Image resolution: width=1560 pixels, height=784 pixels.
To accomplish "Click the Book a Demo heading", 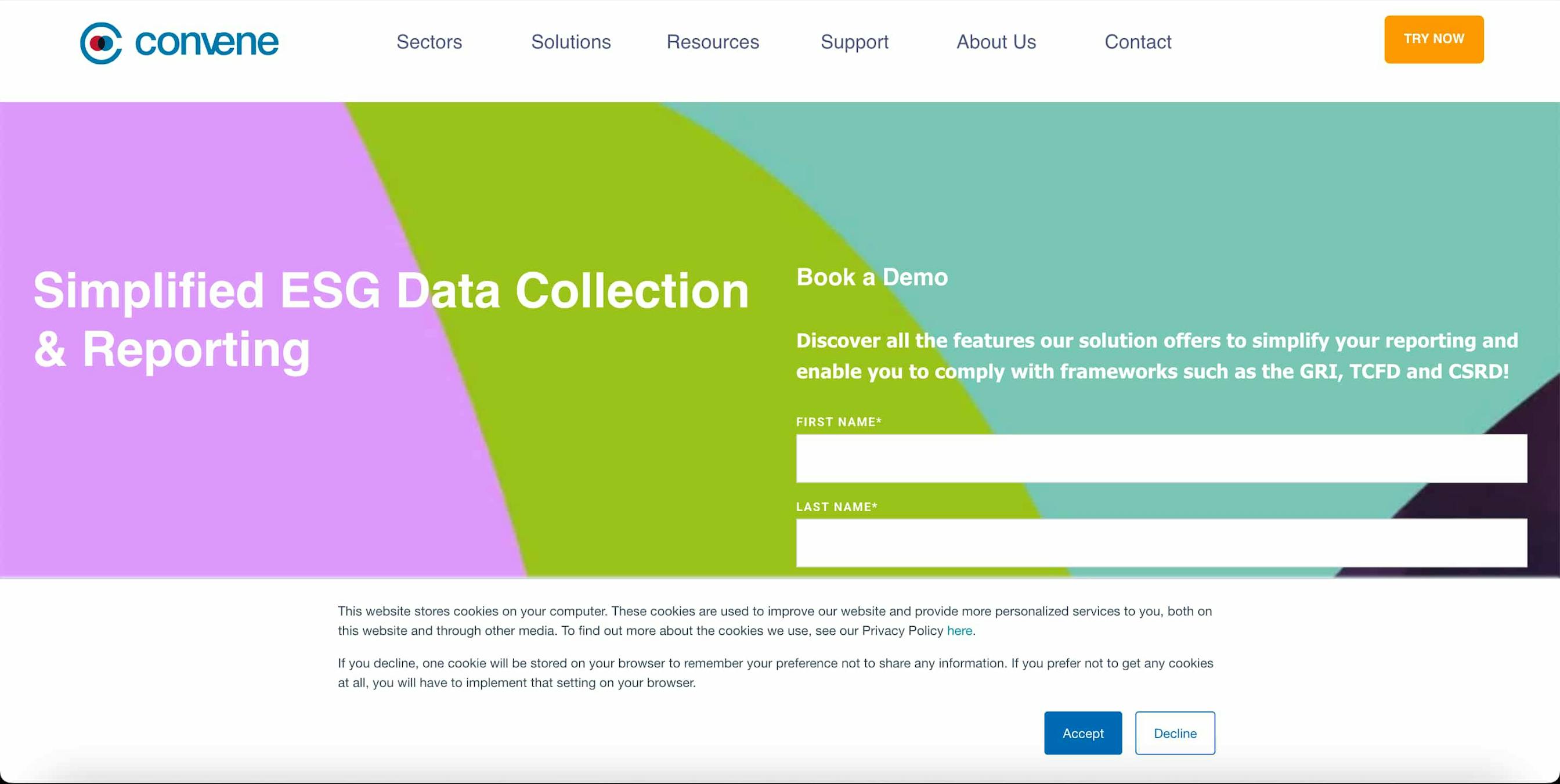I will point(872,277).
